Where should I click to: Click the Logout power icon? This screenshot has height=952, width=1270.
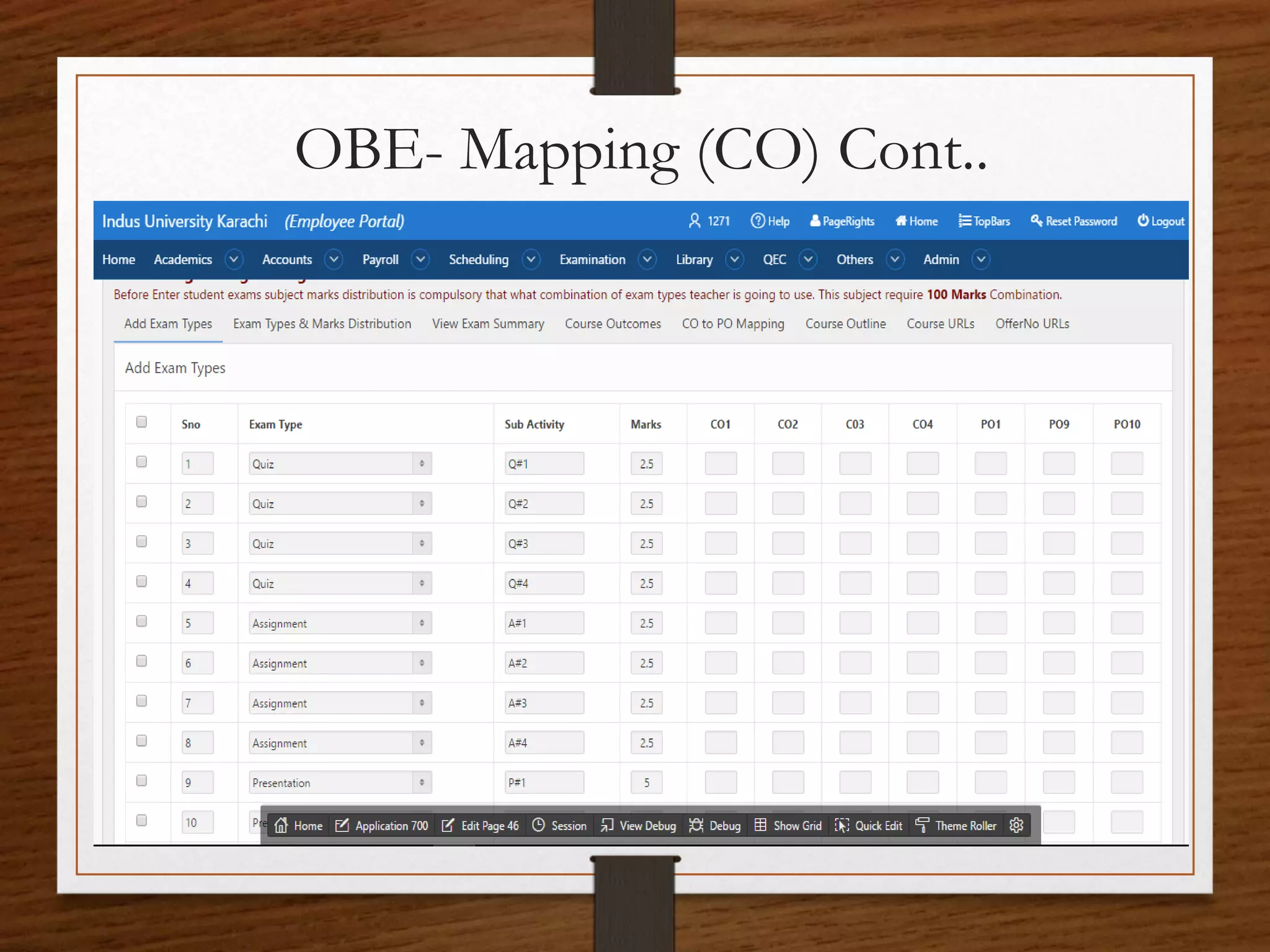(x=1143, y=221)
